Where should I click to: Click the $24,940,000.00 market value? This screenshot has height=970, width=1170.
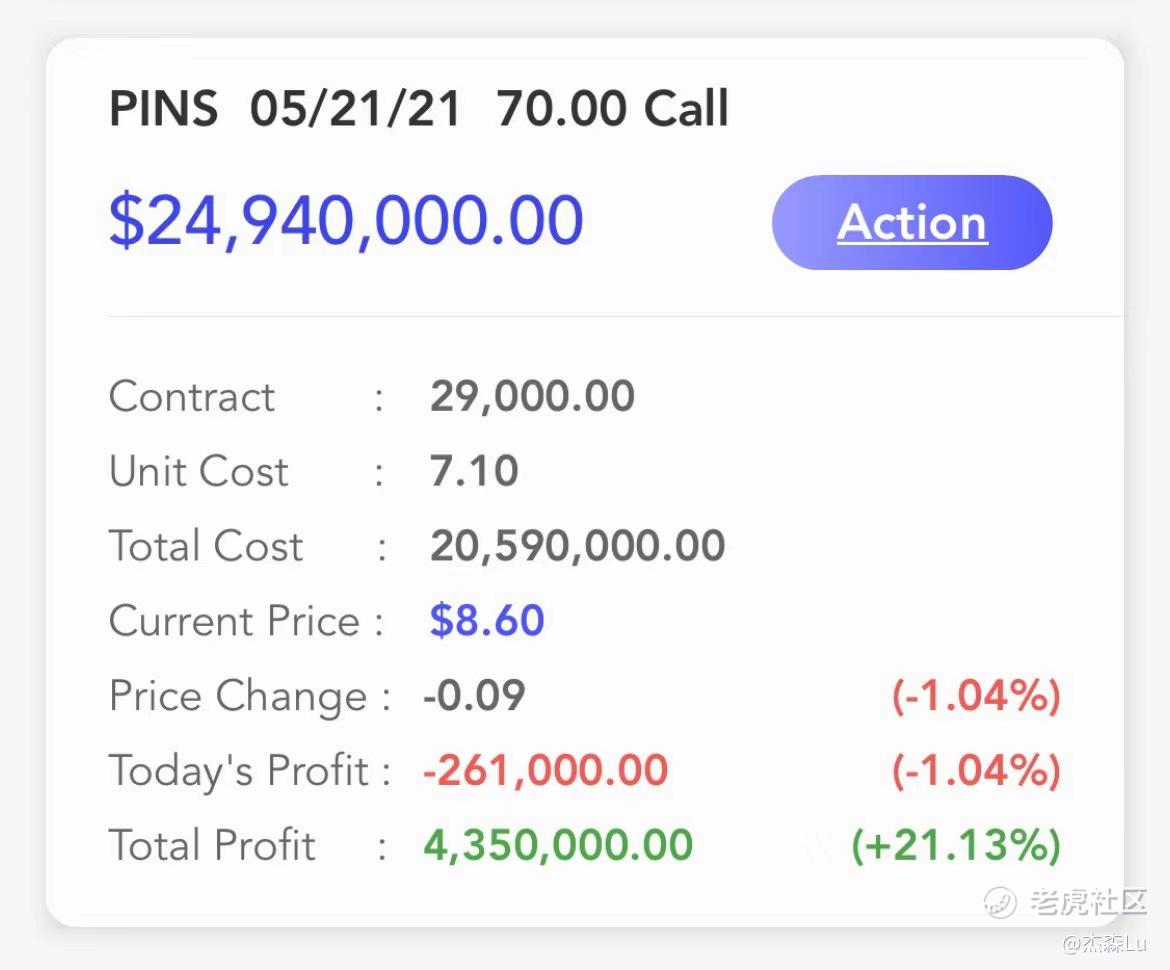(x=346, y=221)
